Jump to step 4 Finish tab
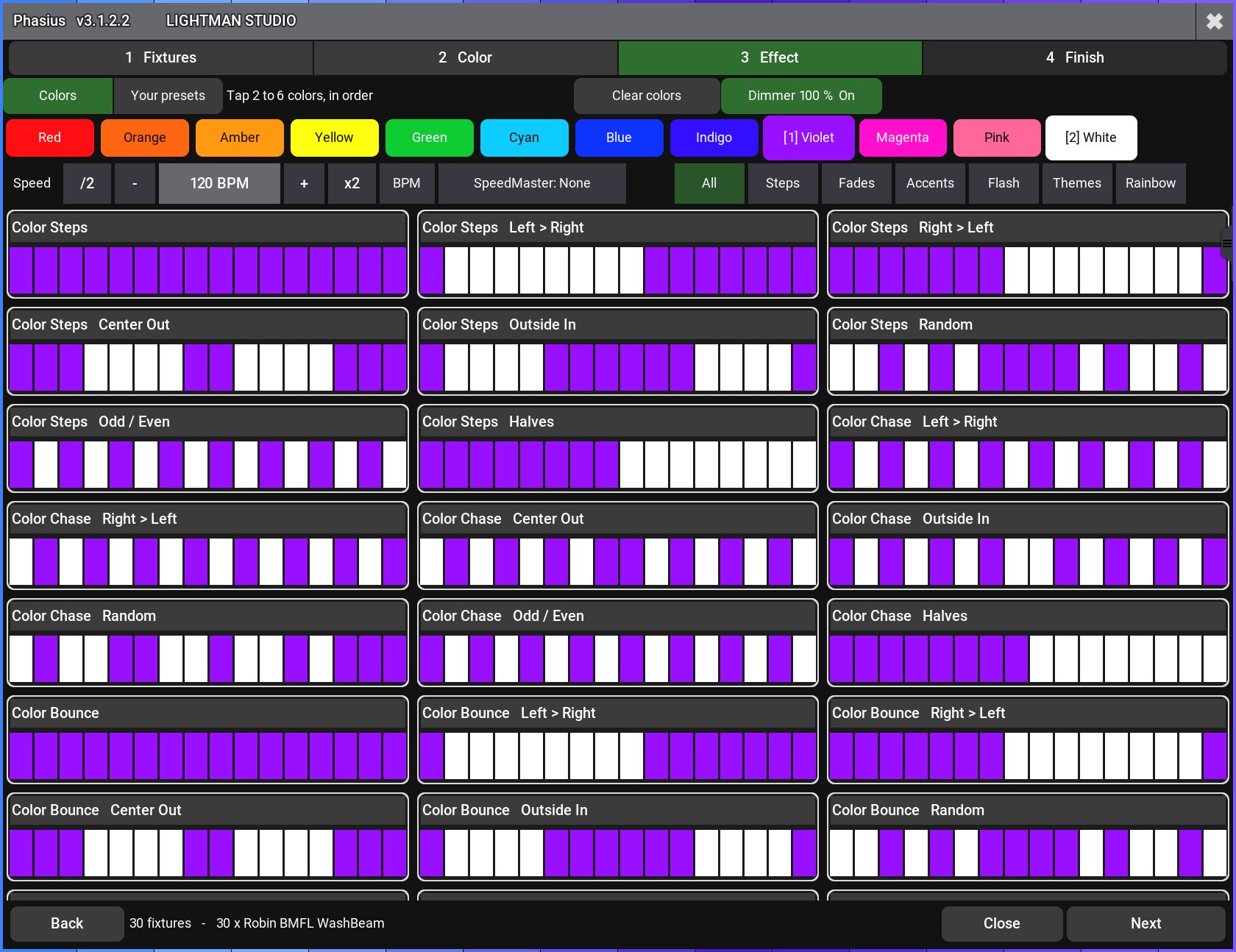 click(x=1075, y=57)
